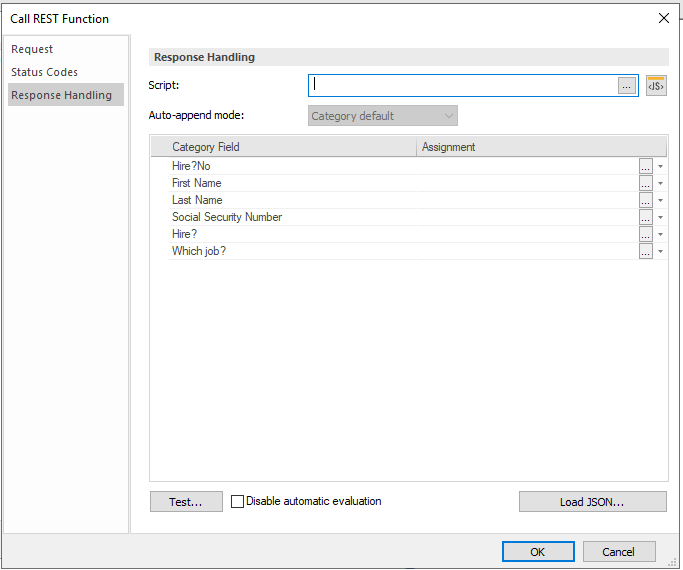Select the Hire? category field
683x570 pixels.
tap(185, 234)
